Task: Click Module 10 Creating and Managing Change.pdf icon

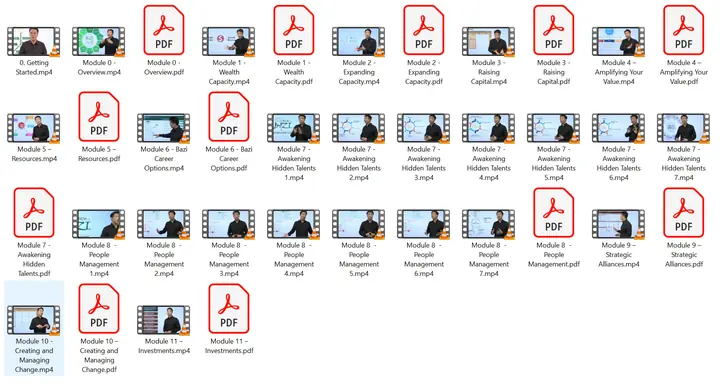Action: click(x=99, y=309)
